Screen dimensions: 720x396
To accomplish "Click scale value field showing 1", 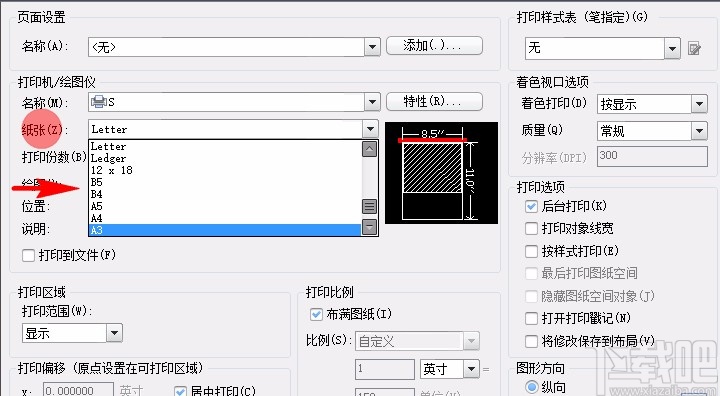I will pos(385,369).
